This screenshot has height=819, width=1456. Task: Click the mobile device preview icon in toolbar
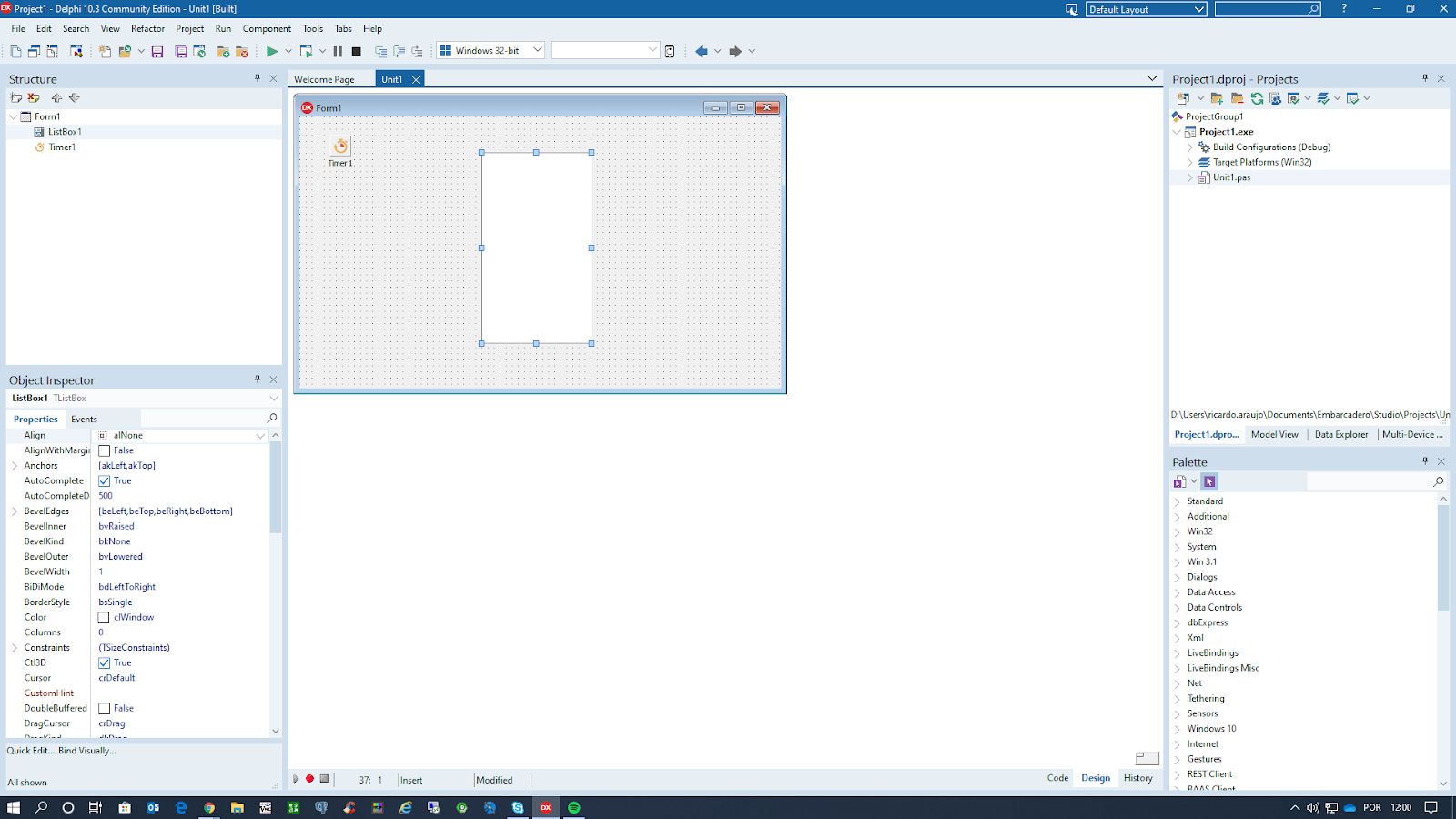click(x=670, y=52)
